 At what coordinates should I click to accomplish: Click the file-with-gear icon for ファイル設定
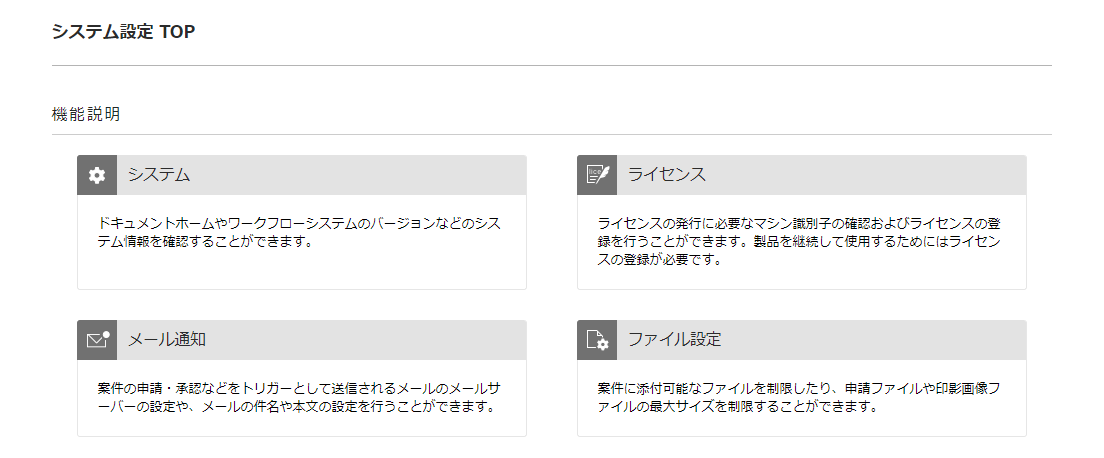pos(597,340)
